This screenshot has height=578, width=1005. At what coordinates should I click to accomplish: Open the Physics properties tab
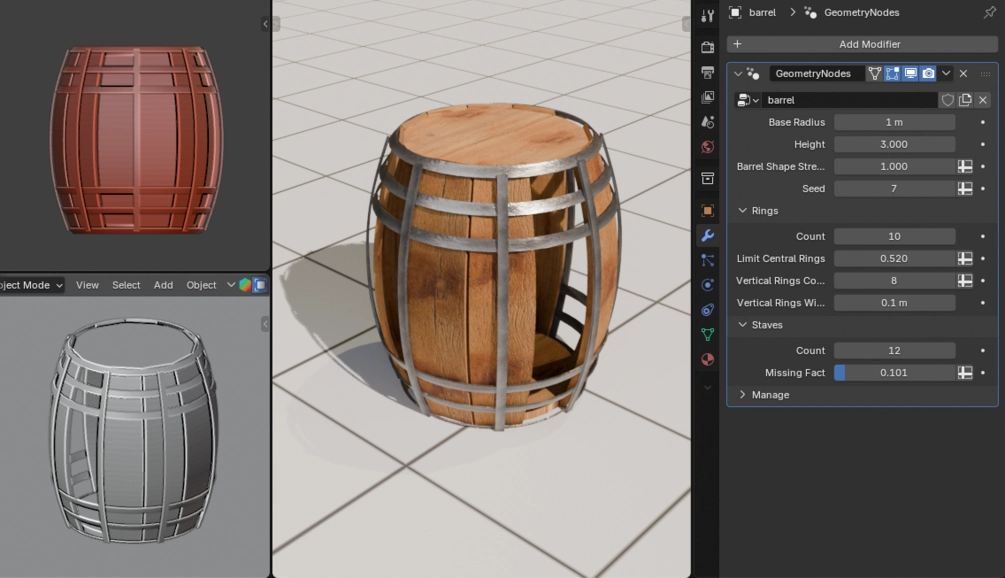point(707,284)
